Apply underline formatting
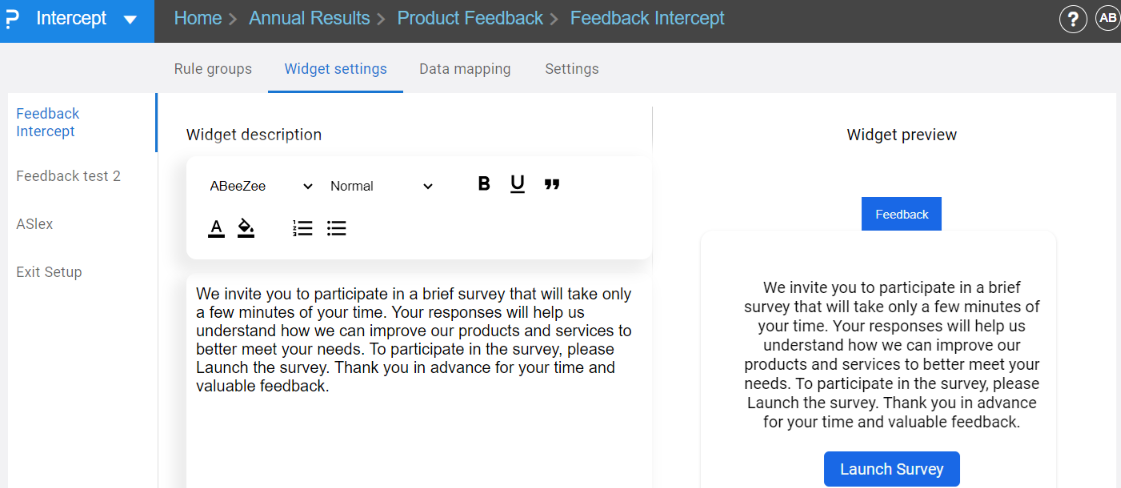1121x488 pixels. pos(518,184)
